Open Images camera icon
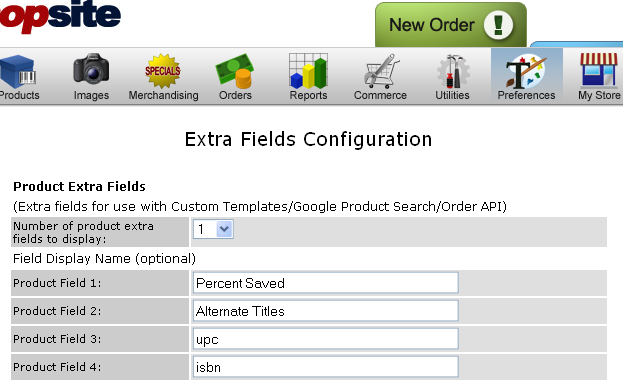Viewport: 623px width, 380px height. pos(91,69)
